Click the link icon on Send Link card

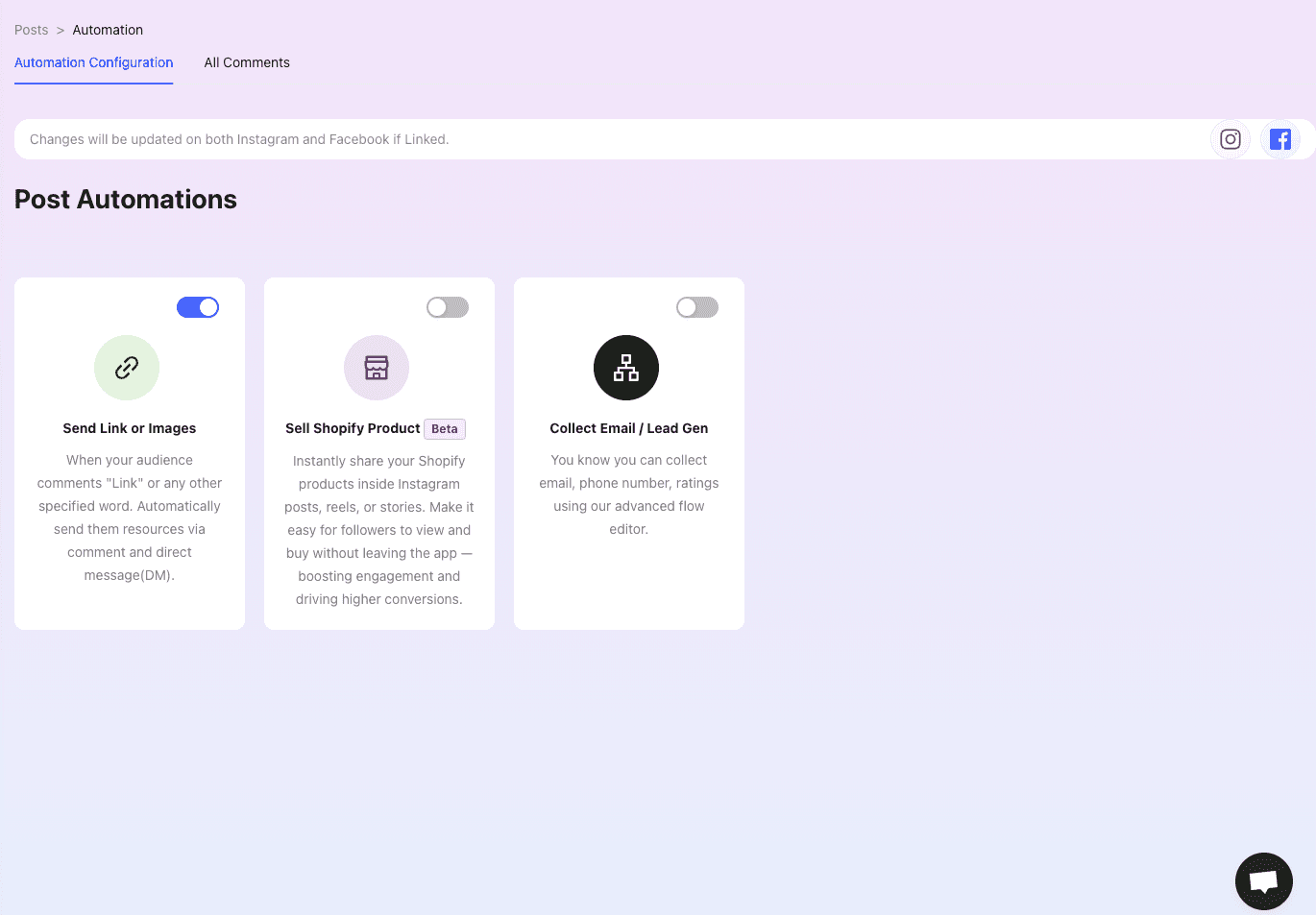pyautogui.click(x=126, y=368)
